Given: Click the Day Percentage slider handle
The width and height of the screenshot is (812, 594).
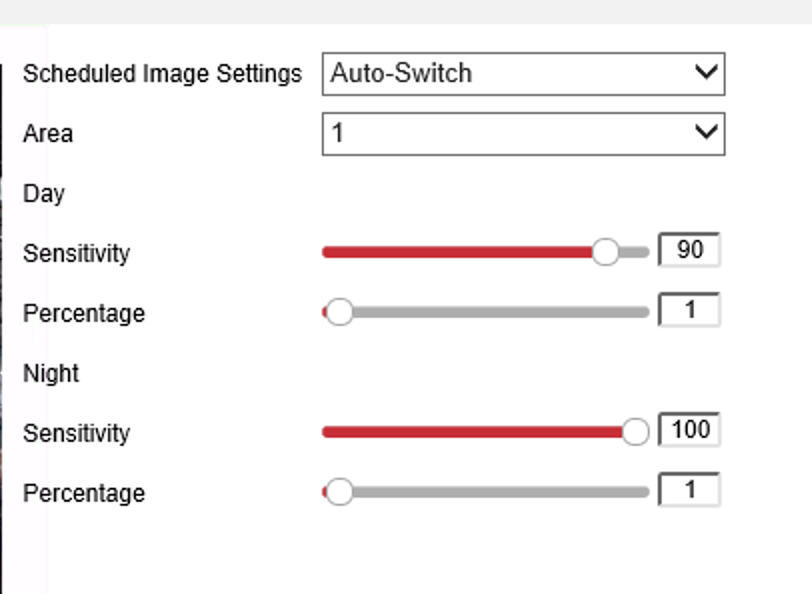Looking at the screenshot, I should coord(340,312).
